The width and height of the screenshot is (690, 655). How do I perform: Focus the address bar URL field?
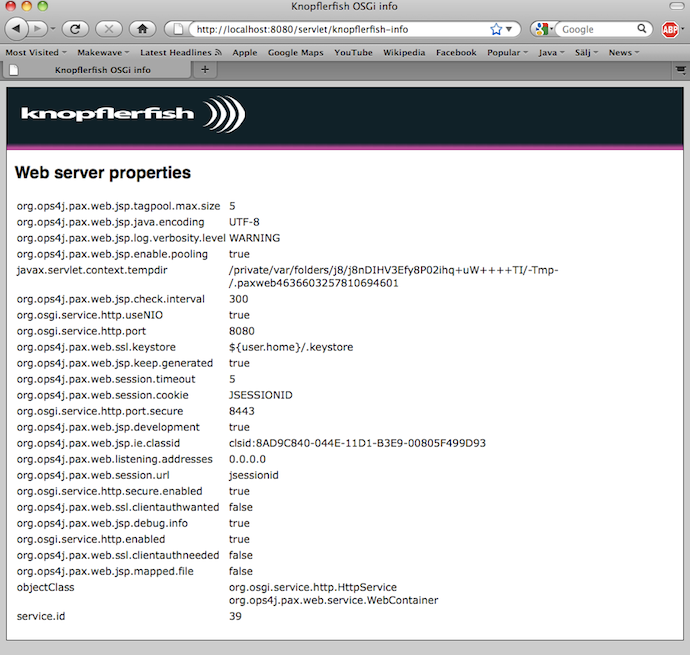point(339,29)
